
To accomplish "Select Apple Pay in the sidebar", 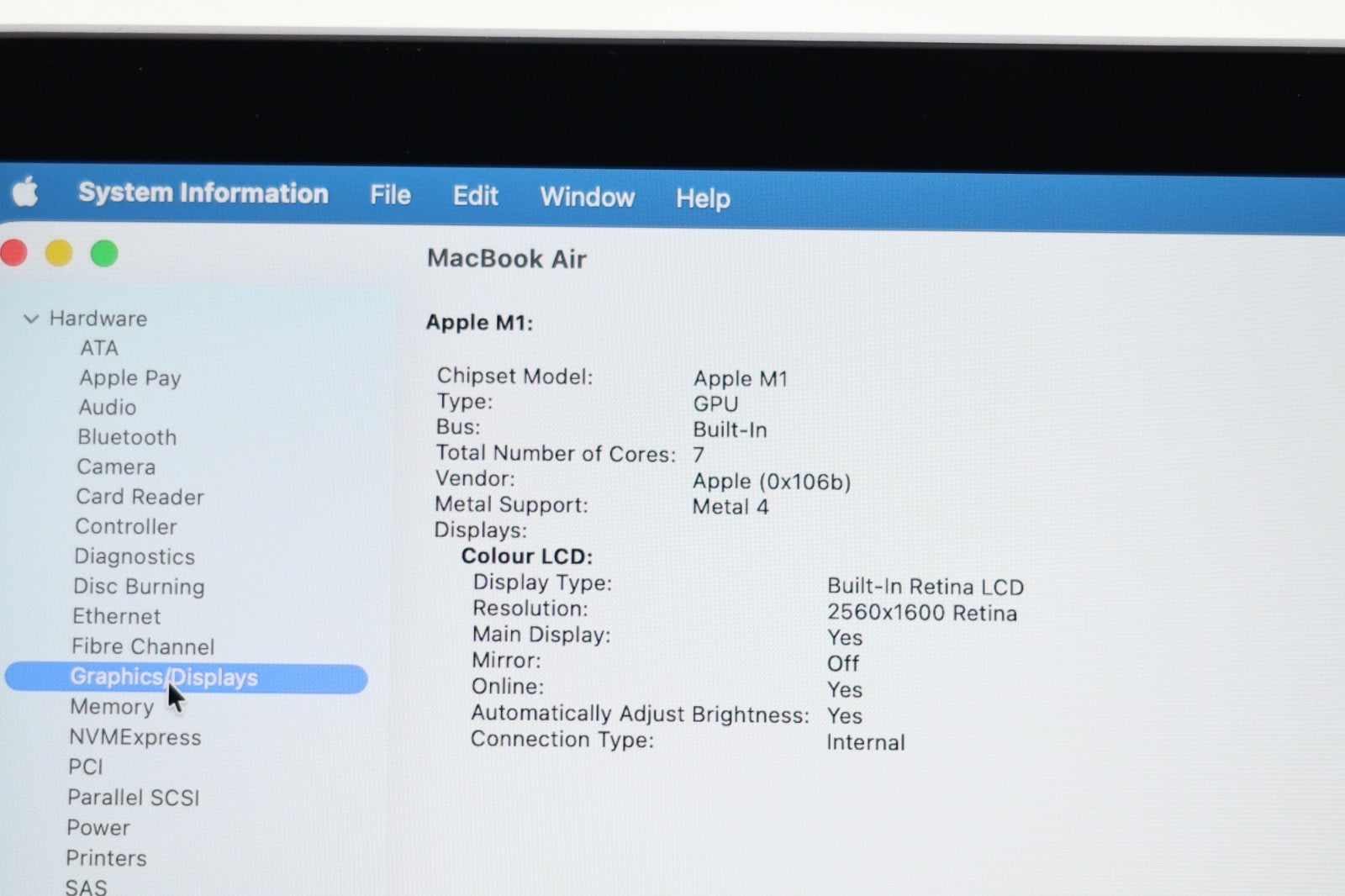I will click(129, 378).
